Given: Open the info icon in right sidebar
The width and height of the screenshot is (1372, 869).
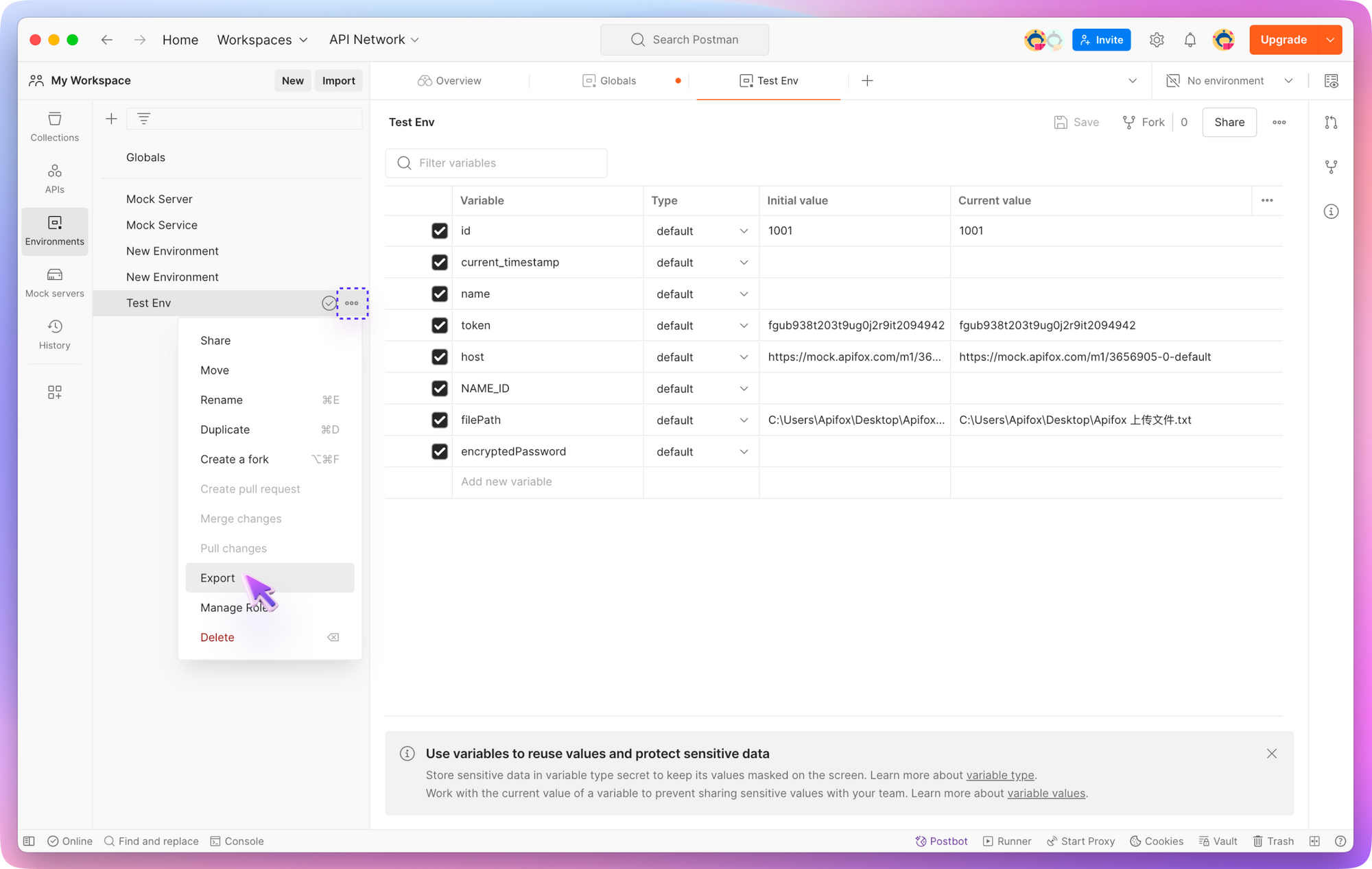Looking at the screenshot, I should [1332, 211].
